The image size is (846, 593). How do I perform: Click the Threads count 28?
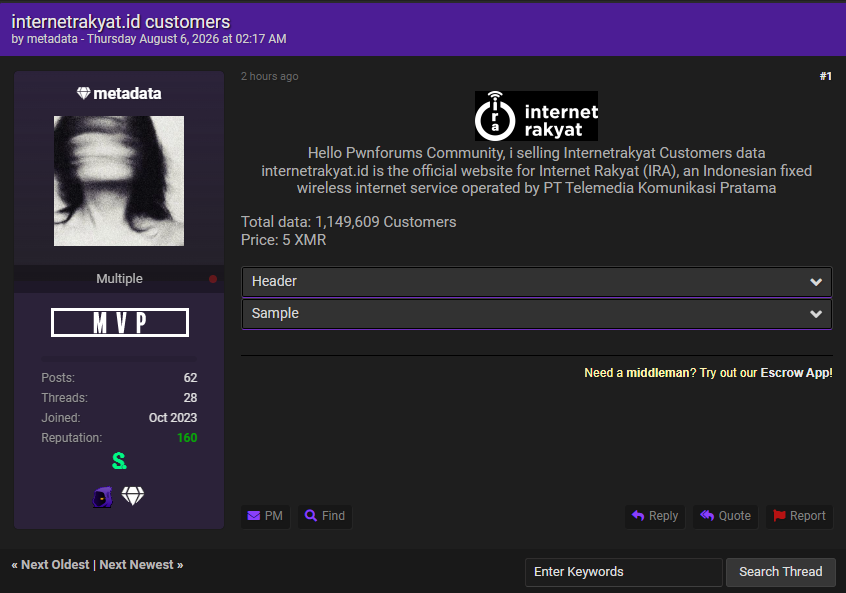[x=190, y=398]
